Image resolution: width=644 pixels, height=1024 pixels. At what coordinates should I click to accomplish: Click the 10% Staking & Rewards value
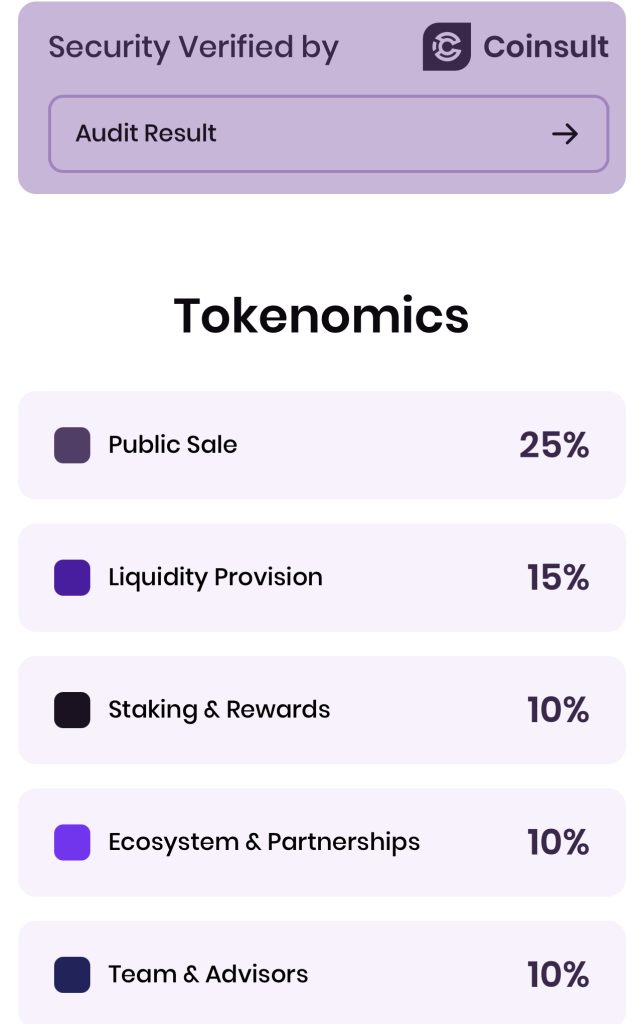558,710
